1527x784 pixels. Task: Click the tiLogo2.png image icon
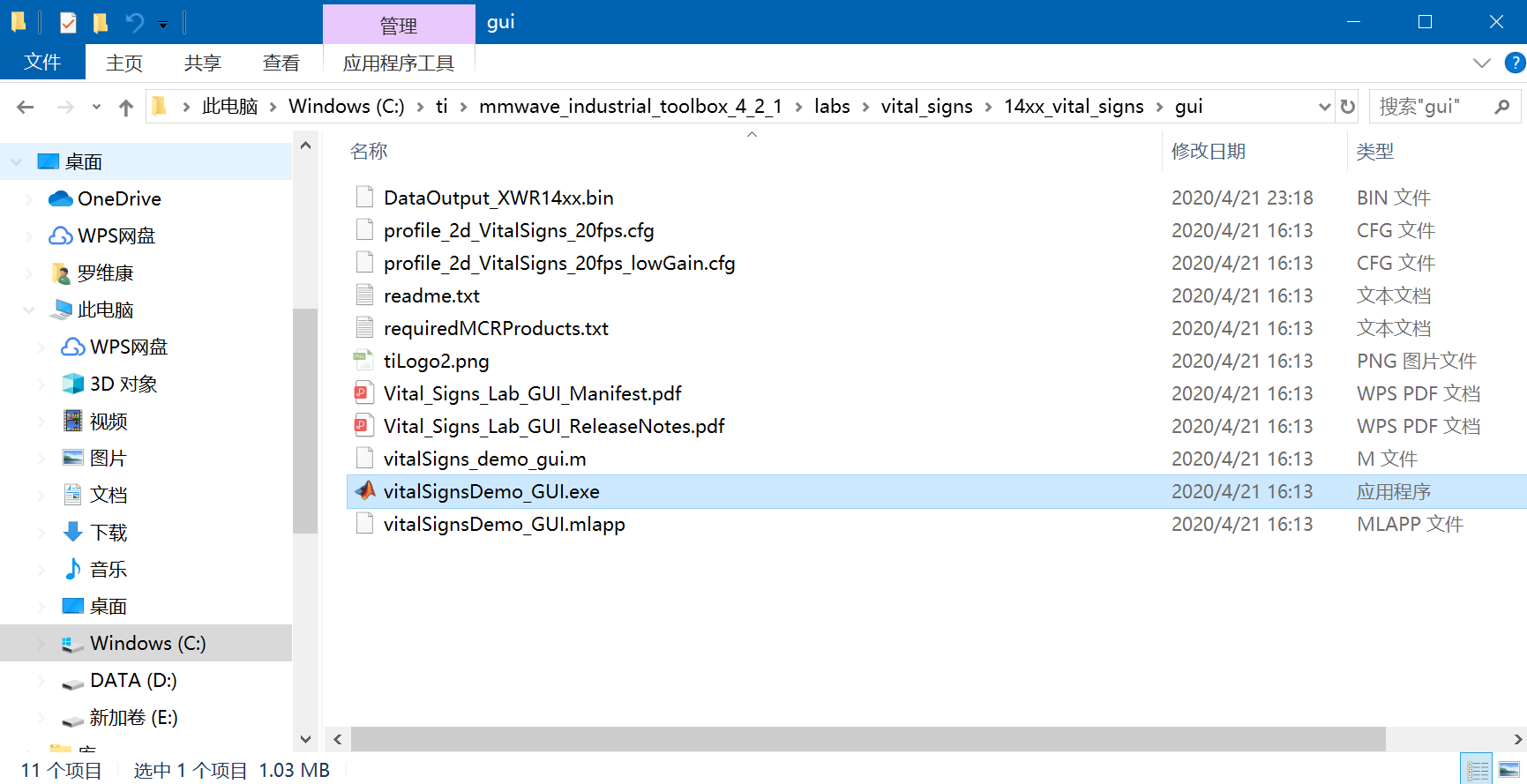click(x=364, y=361)
